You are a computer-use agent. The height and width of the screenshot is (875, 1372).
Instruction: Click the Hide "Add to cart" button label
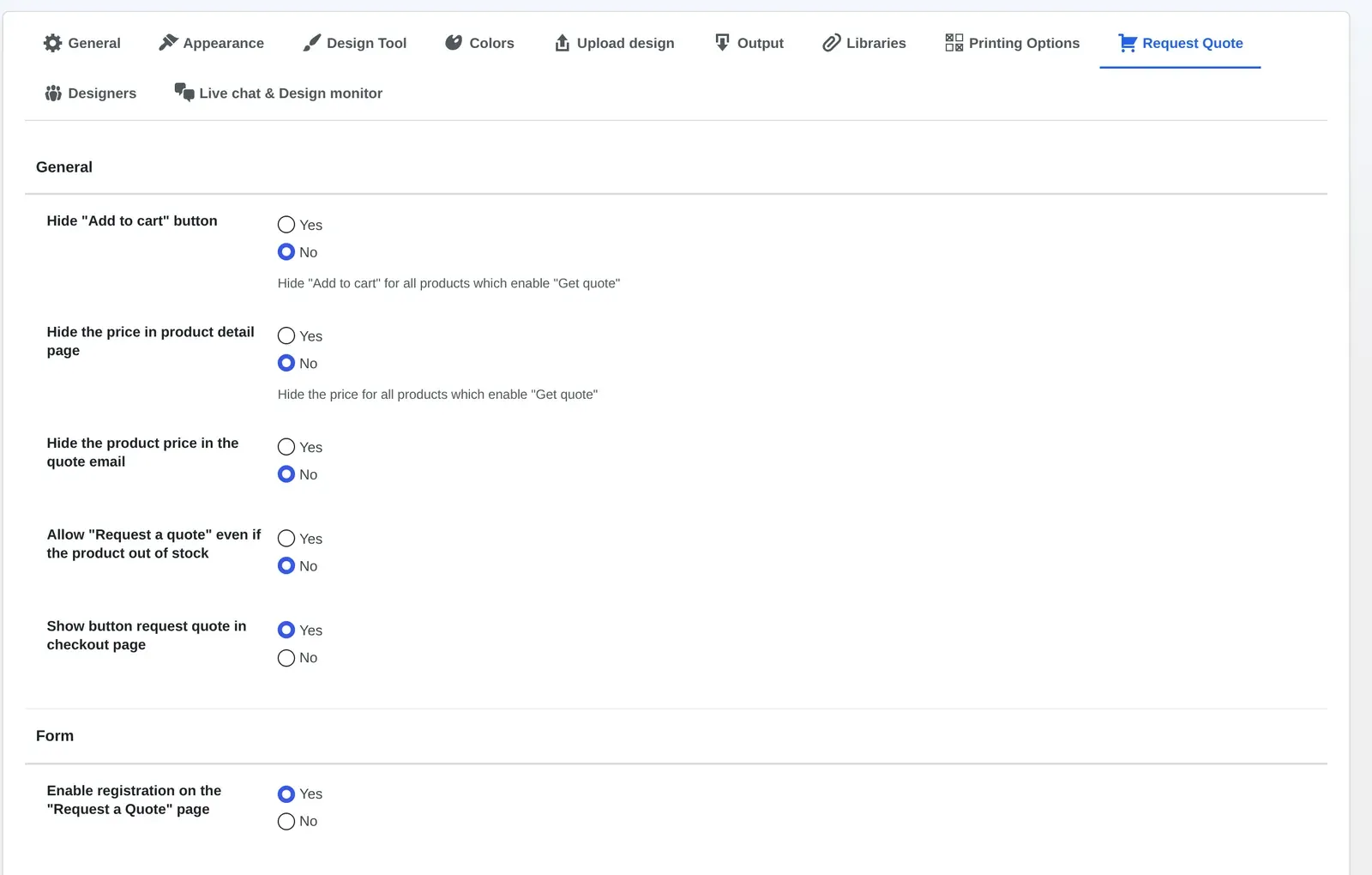[132, 220]
